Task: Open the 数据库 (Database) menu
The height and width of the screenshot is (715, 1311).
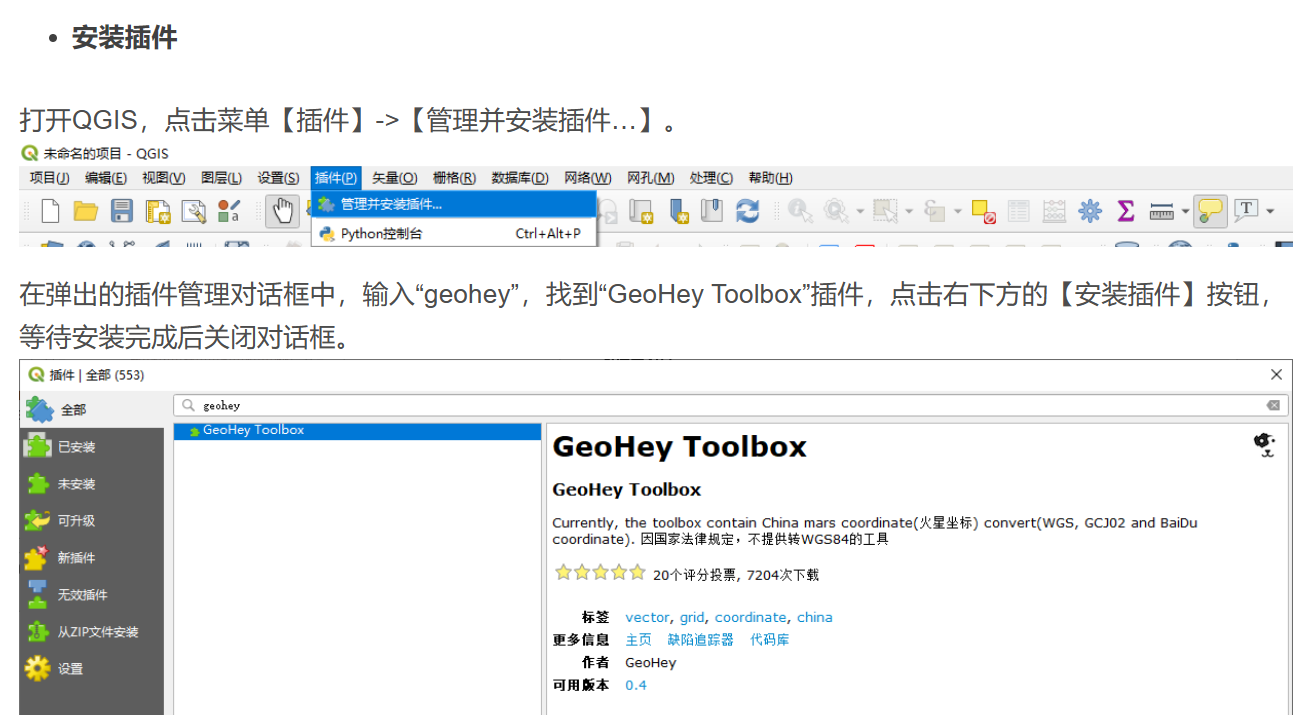Action: pyautogui.click(x=520, y=178)
